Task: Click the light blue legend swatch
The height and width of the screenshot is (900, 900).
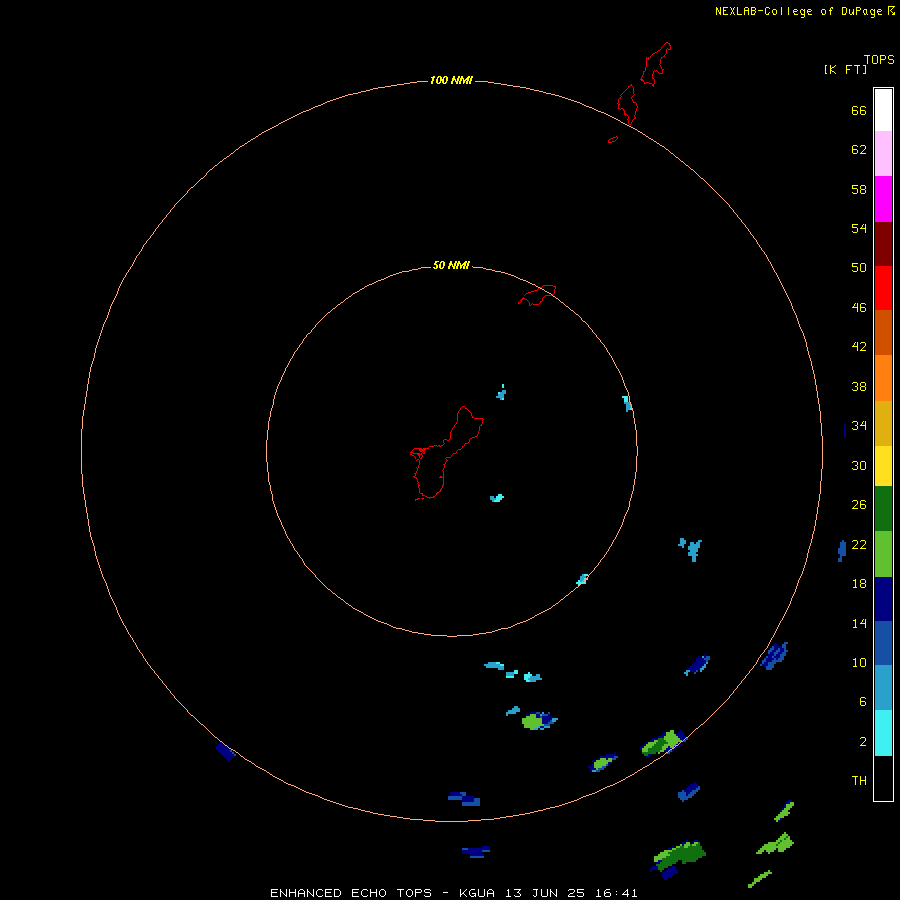Action: click(883, 688)
